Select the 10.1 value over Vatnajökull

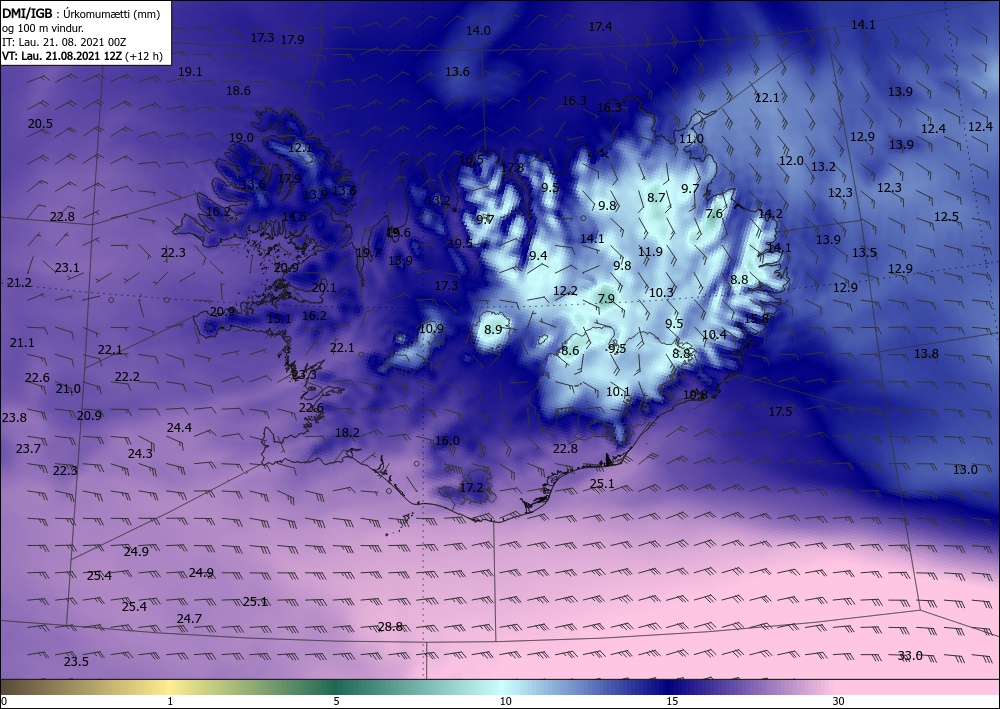(x=618, y=391)
